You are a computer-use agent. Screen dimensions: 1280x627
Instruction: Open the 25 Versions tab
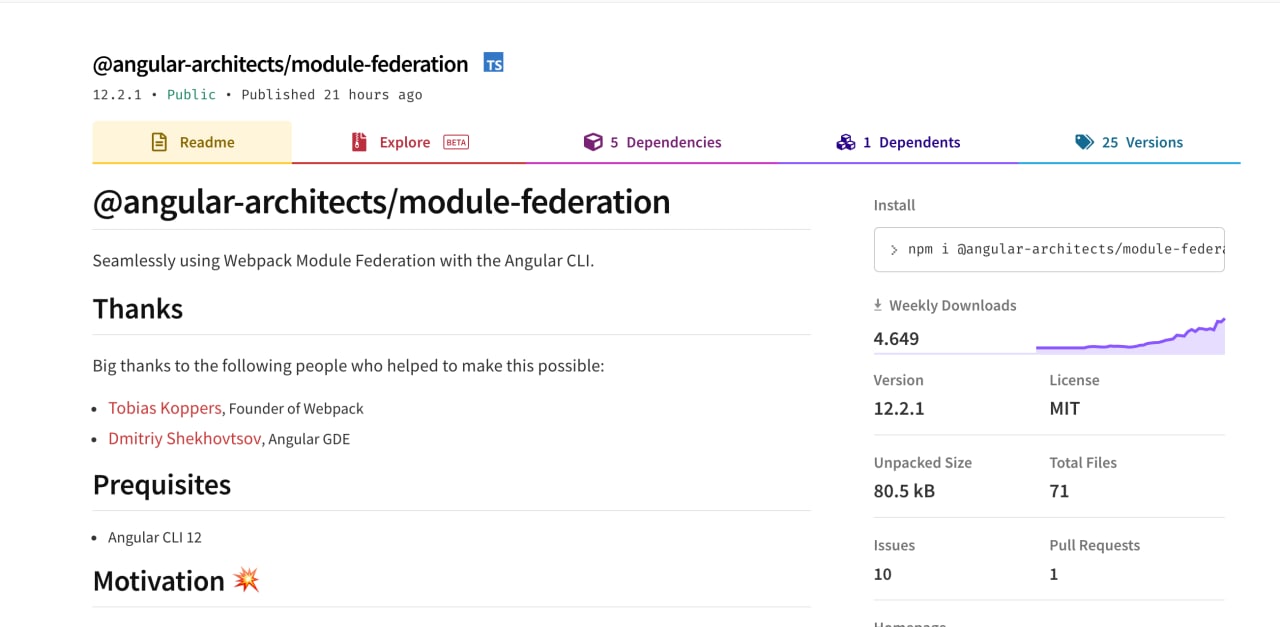point(1129,142)
